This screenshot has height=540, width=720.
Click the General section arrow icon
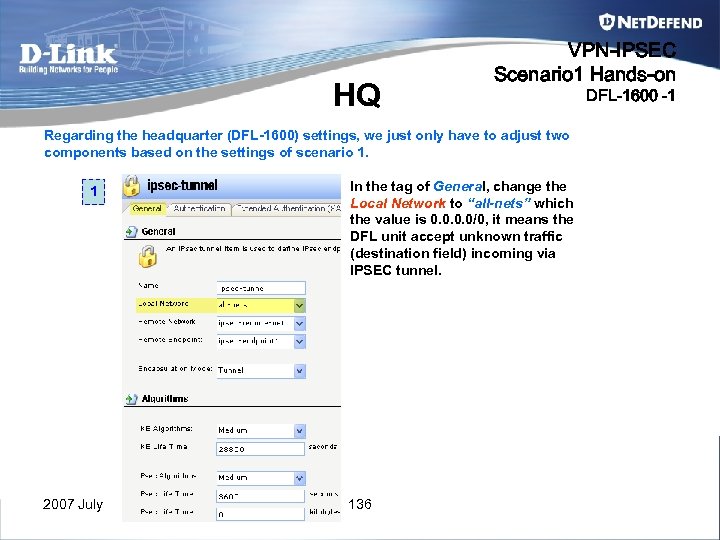pyautogui.click(x=131, y=231)
